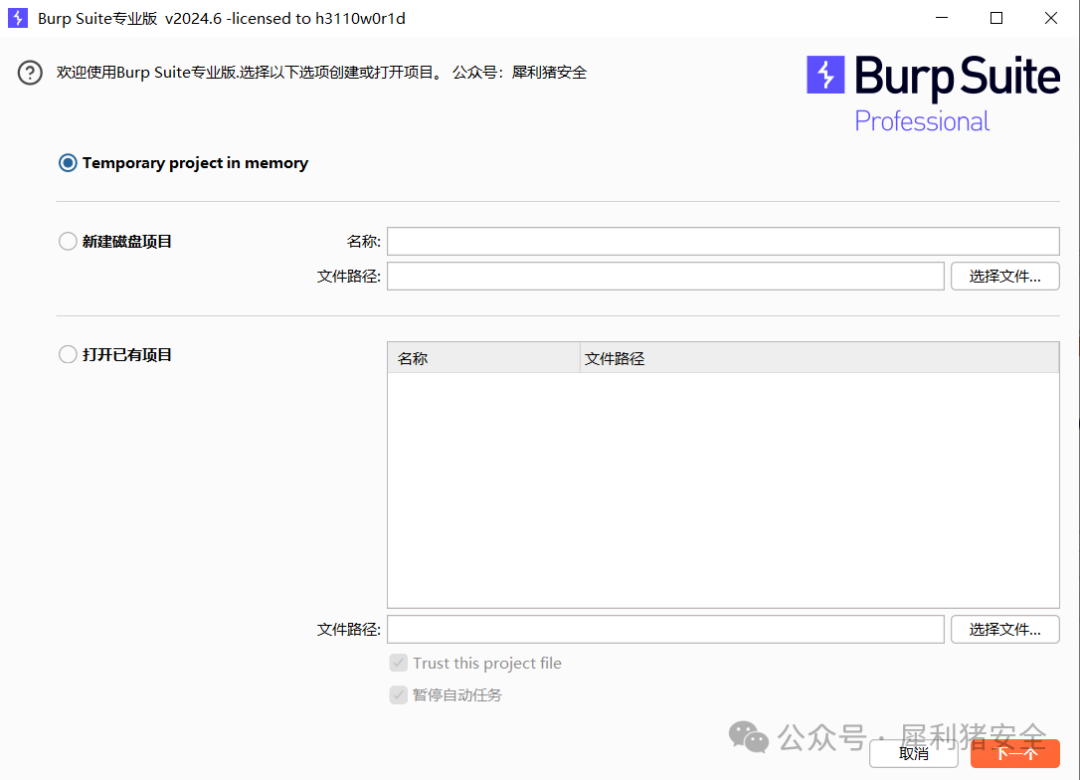This screenshot has width=1080, height=780.
Task: Select the 打开已有项目 radio button
Action: [x=68, y=354]
